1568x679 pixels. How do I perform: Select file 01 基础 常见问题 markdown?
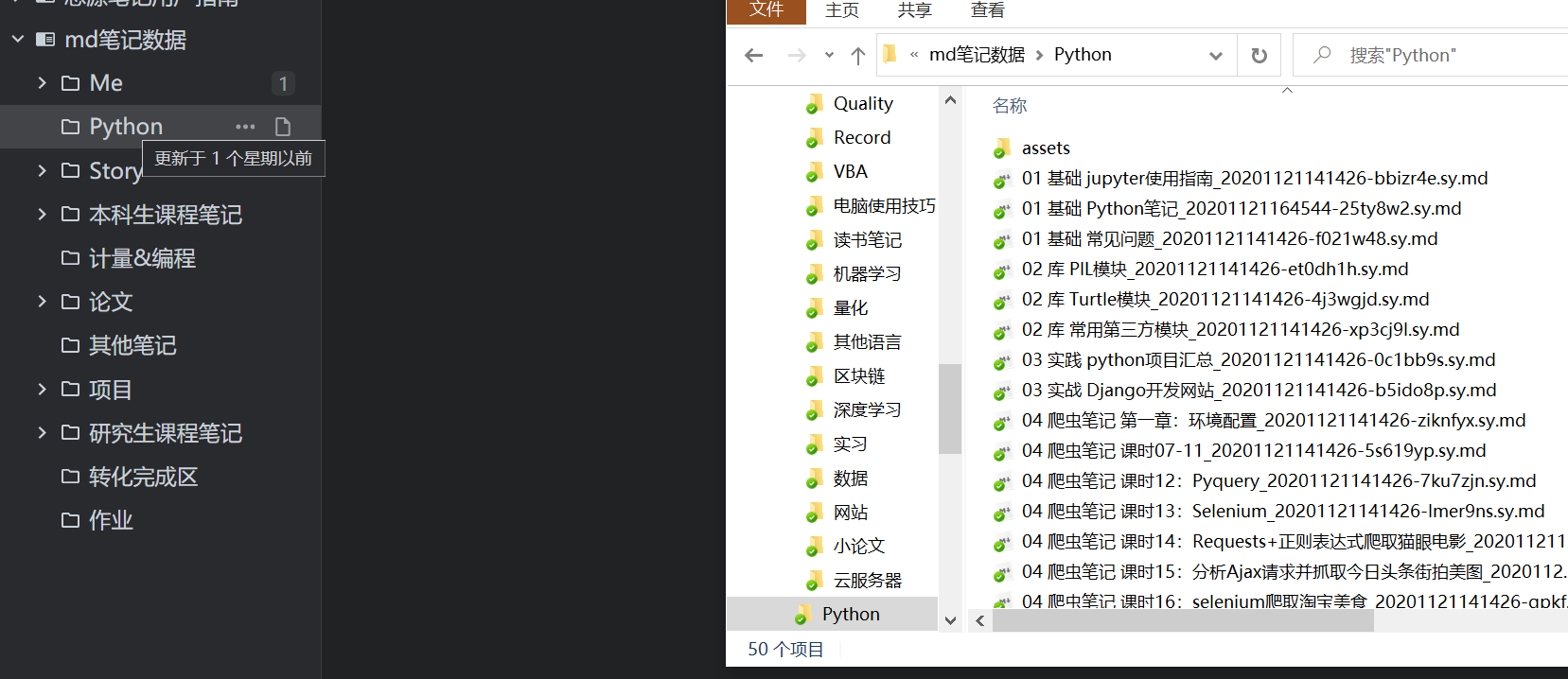pos(1229,239)
